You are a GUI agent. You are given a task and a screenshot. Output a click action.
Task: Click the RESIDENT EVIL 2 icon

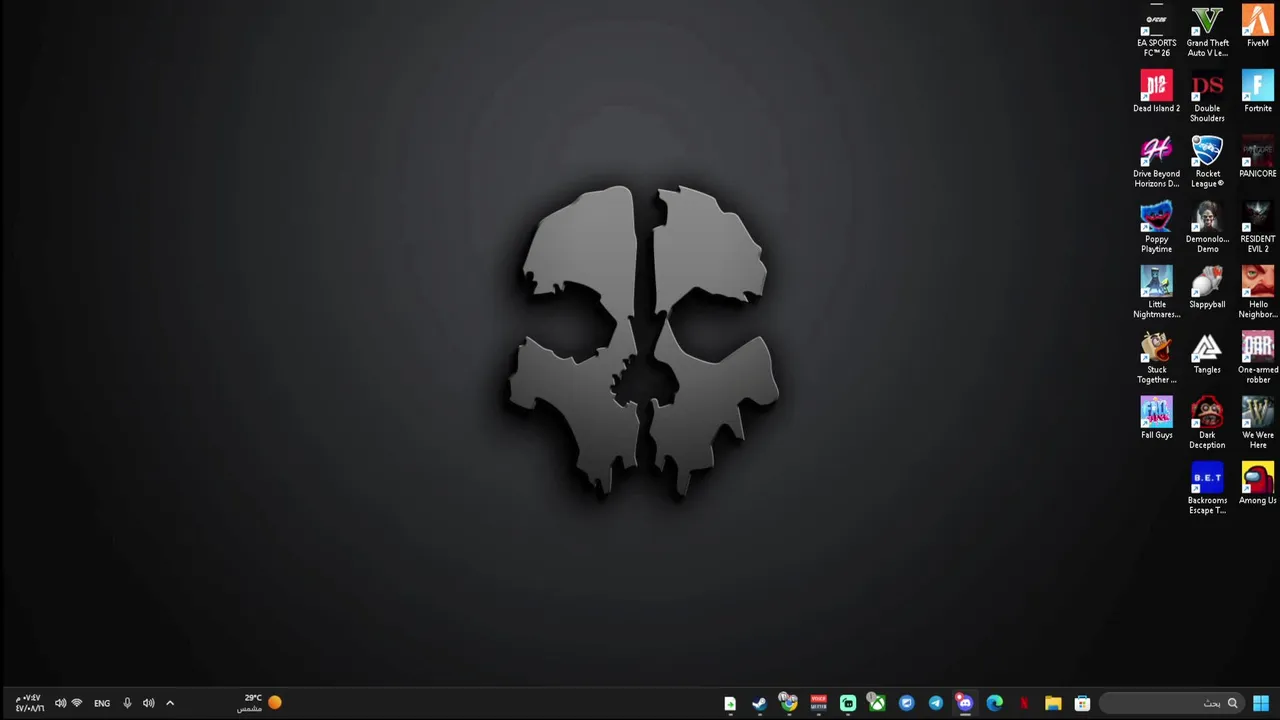[x=1258, y=227]
